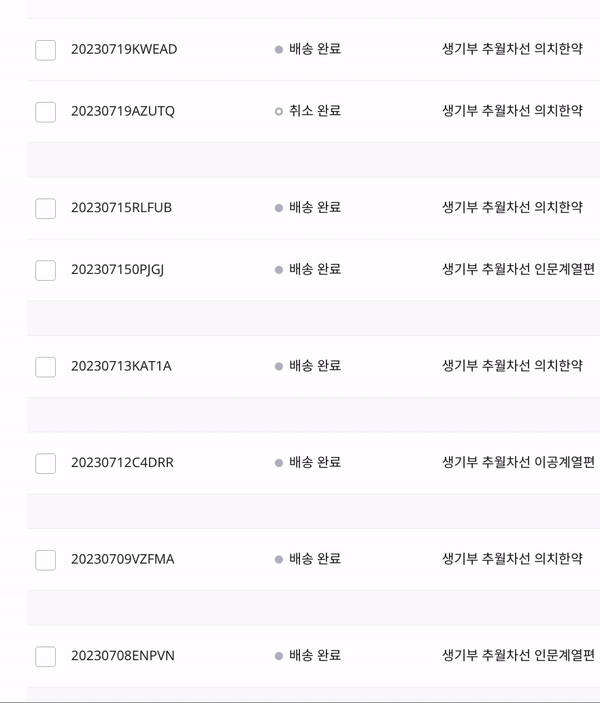Screen dimensions: 600x703
Task: Enable the checkbox of order 20230712C4DRR
Action: (x=45, y=463)
